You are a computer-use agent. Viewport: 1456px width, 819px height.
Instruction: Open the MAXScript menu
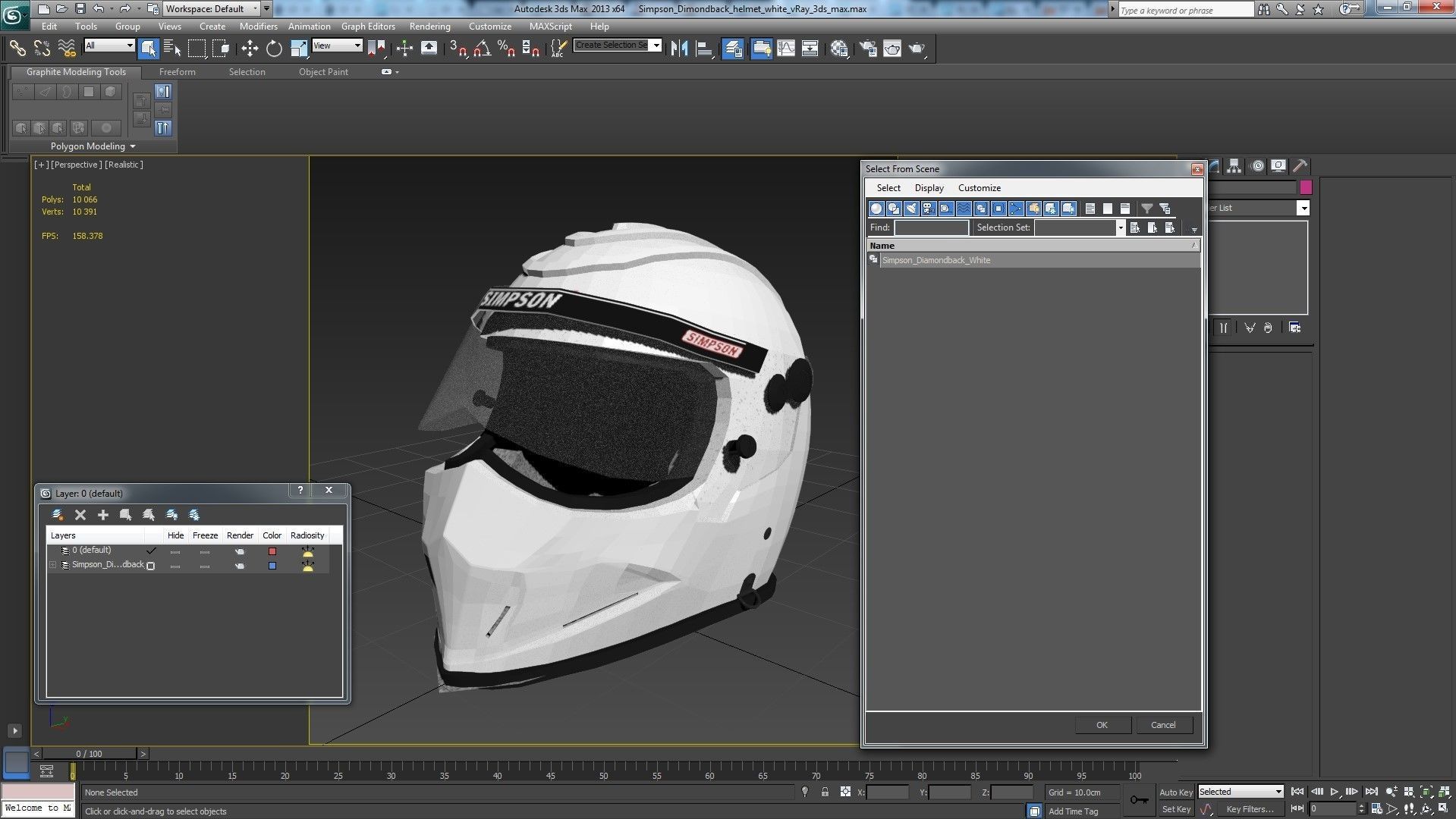click(550, 26)
